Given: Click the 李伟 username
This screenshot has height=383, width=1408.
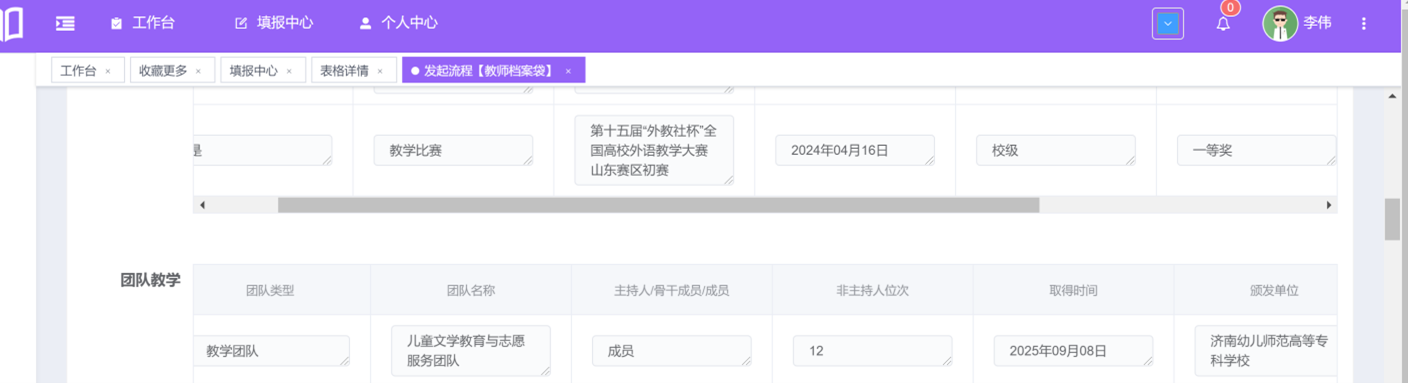Looking at the screenshot, I should [1317, 23].
